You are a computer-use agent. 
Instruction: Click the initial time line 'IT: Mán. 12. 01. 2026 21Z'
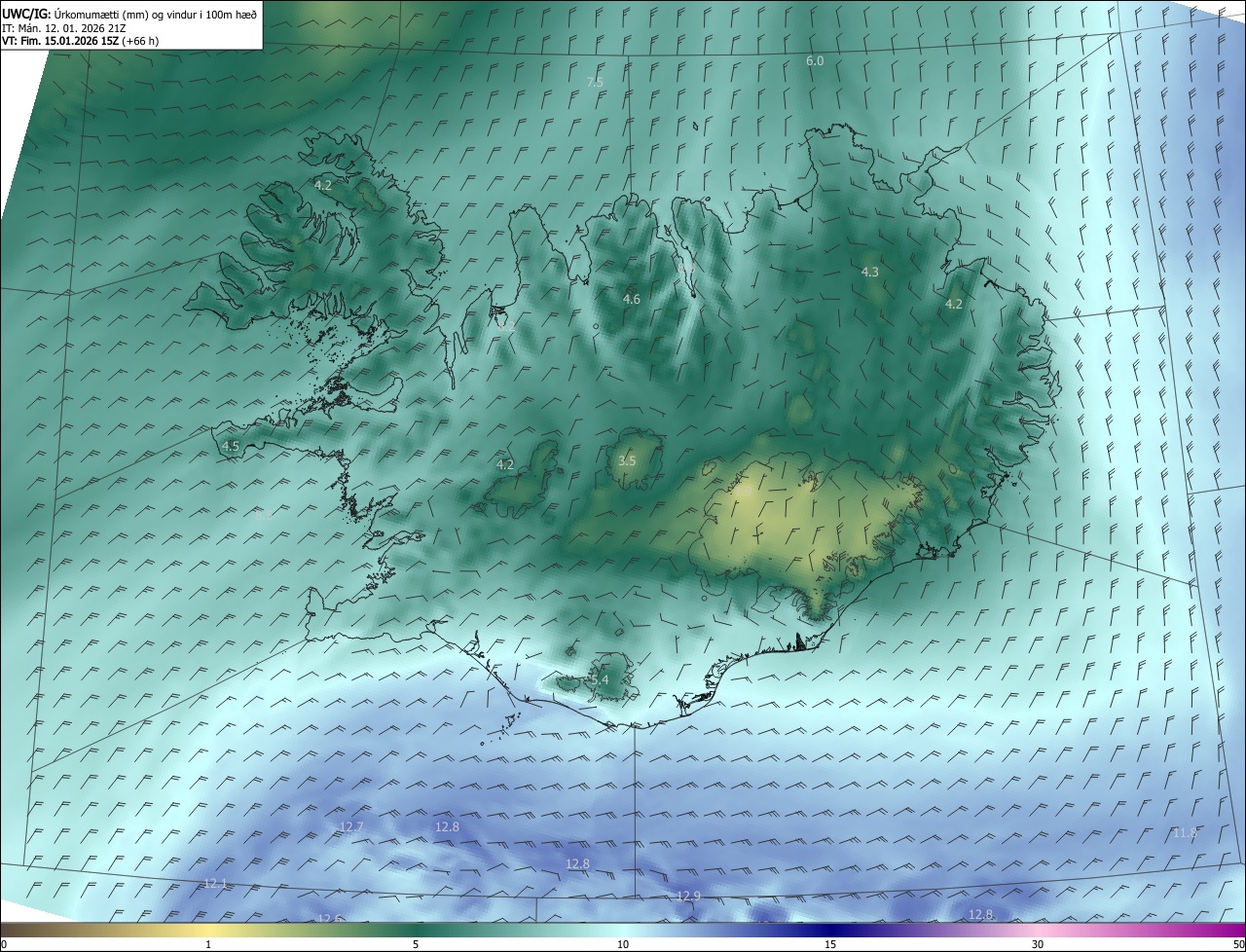point(63,28)
